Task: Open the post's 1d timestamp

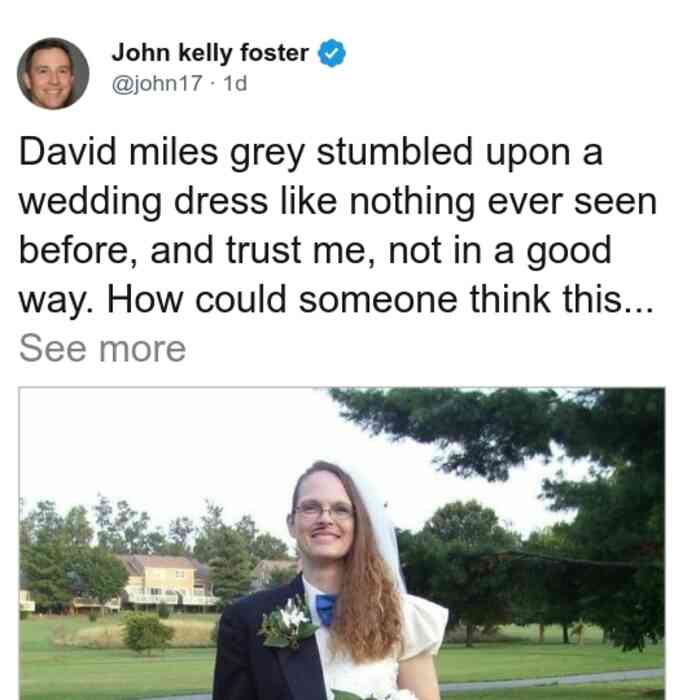Action: click(x=235, y=83)
